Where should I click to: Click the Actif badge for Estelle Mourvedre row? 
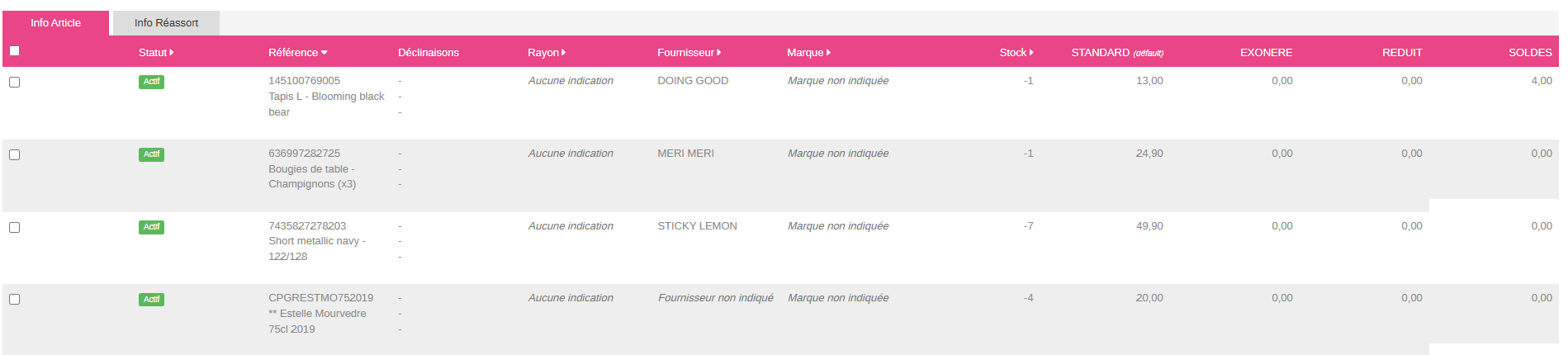(151, 299)
